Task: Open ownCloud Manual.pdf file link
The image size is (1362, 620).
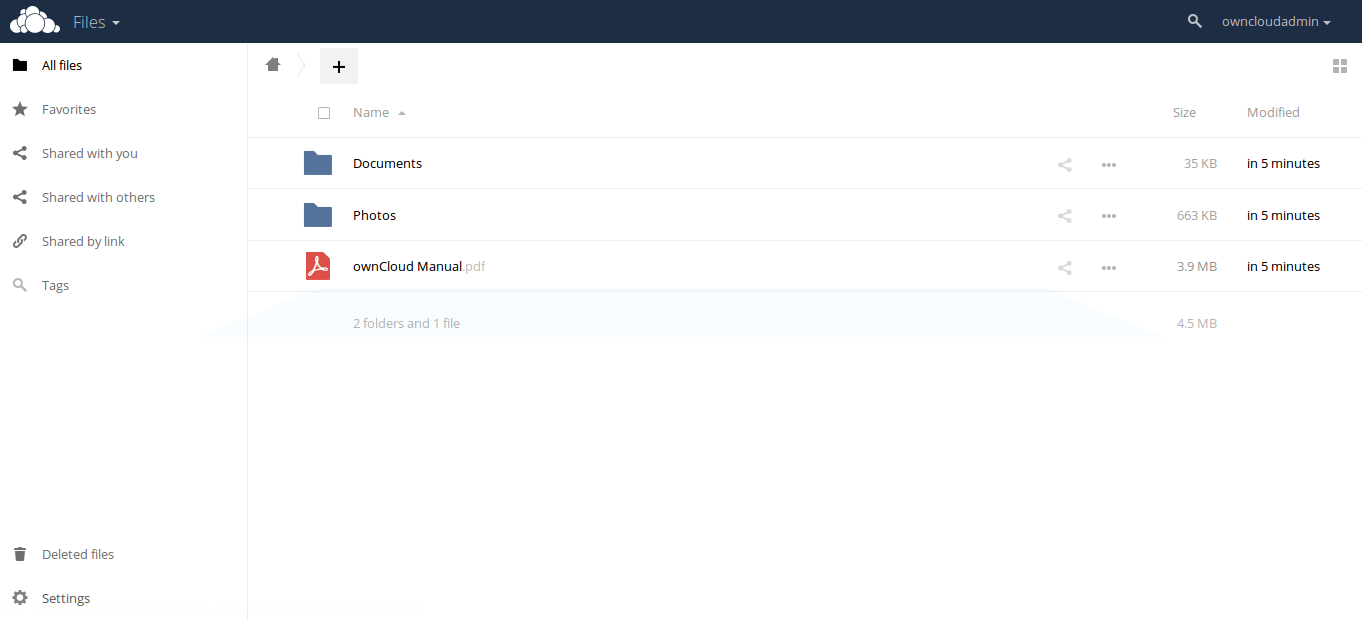Action: click(419, 267)
